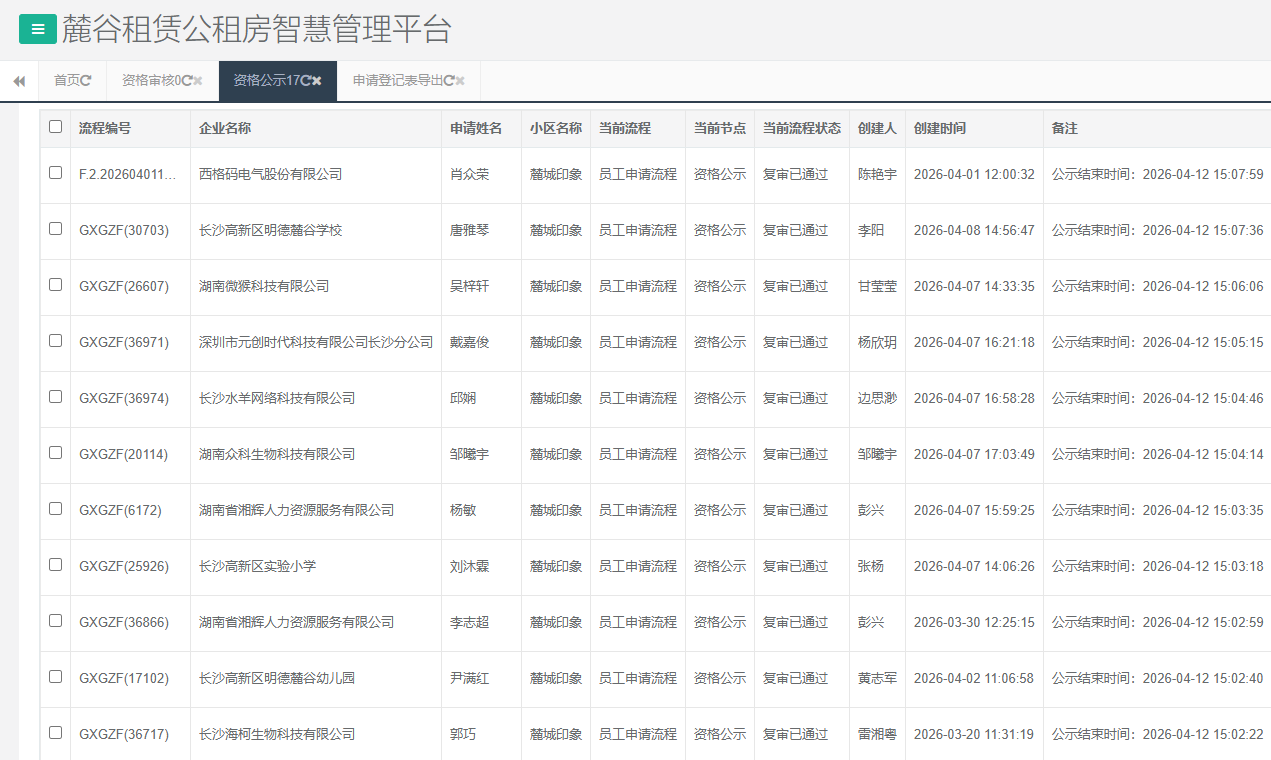1271x760 pixels.
Task: Refresh icon on 资格公示17 tab
Action: [306, 81]
